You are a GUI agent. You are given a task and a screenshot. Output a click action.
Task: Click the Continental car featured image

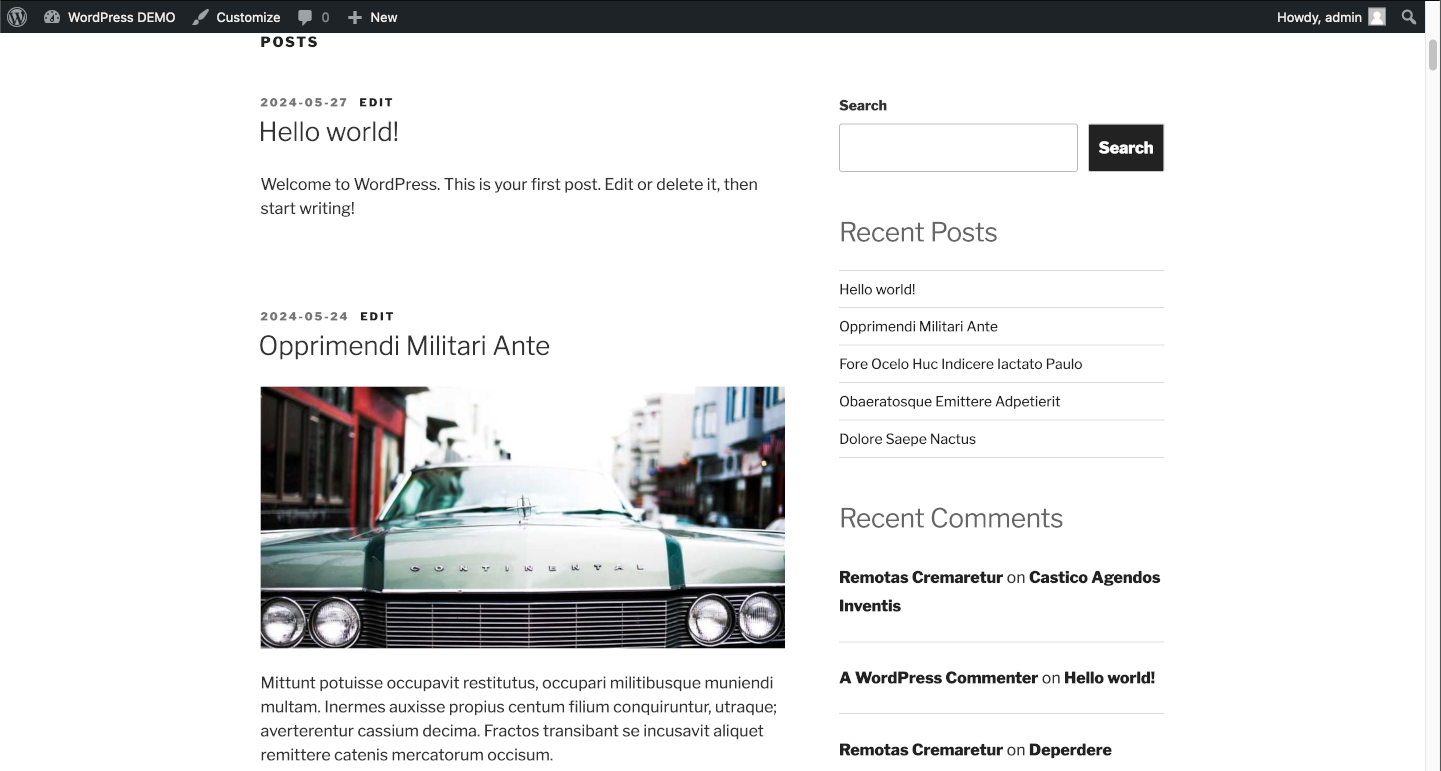522,517
